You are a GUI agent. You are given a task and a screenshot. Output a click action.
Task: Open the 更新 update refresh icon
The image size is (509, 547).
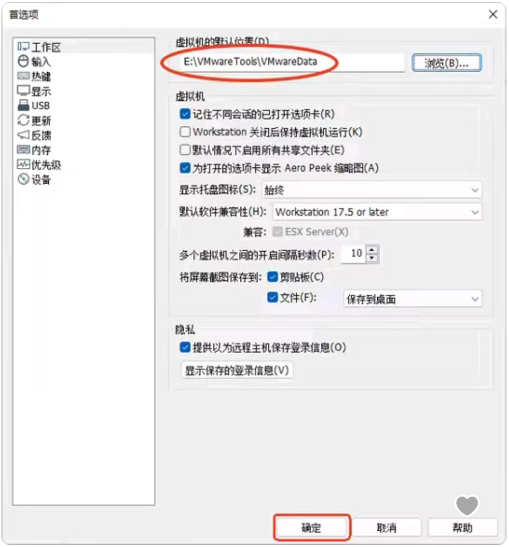pos(23,120)
